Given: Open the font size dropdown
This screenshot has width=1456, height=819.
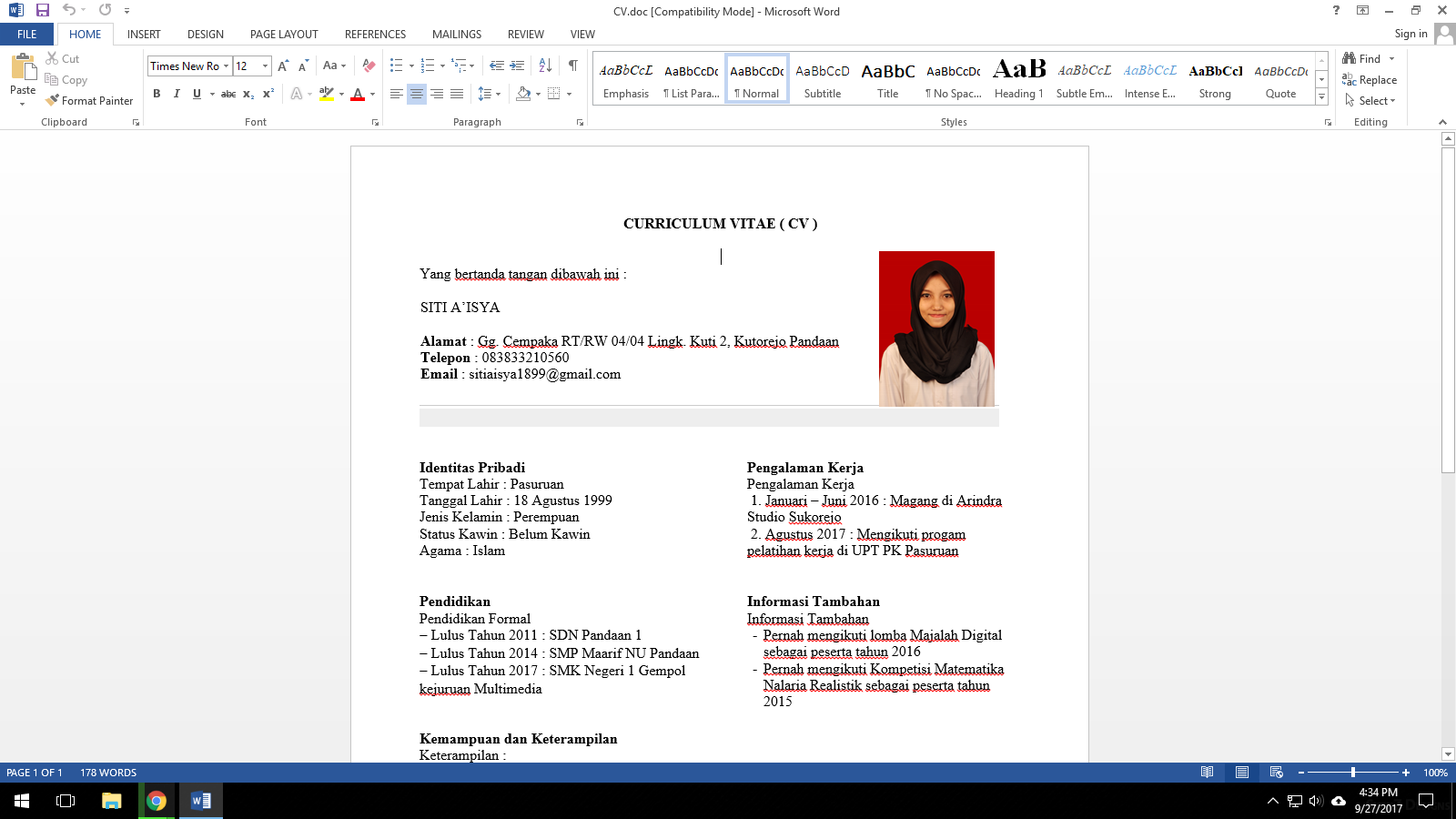Looking at the screenshot, I should pos(265,66).
